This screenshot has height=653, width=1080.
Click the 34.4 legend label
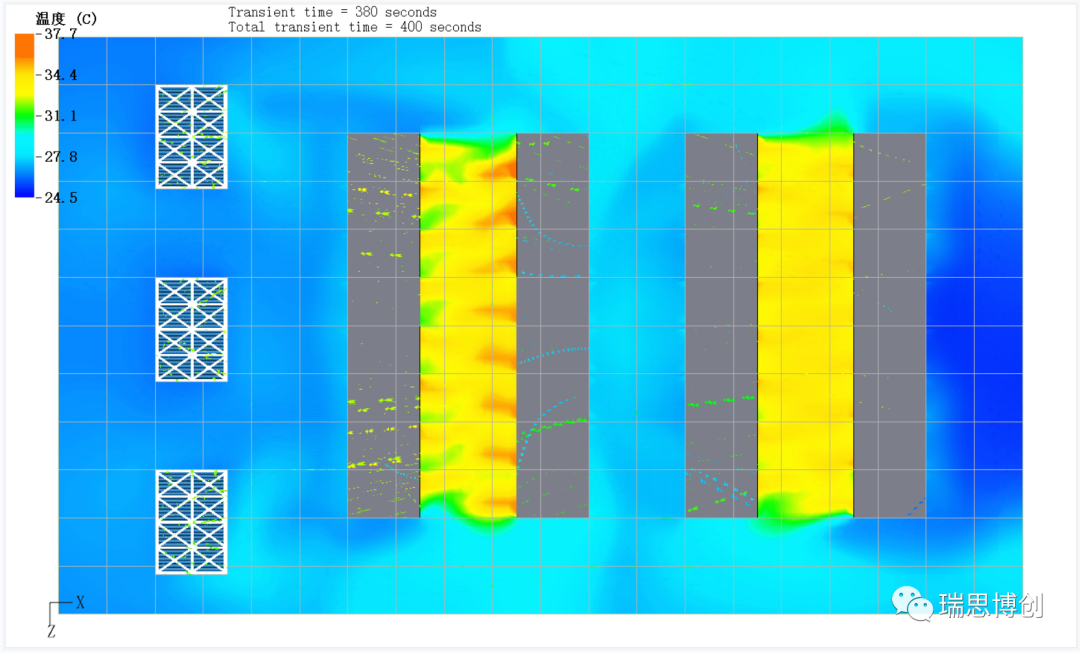point(59,75)
